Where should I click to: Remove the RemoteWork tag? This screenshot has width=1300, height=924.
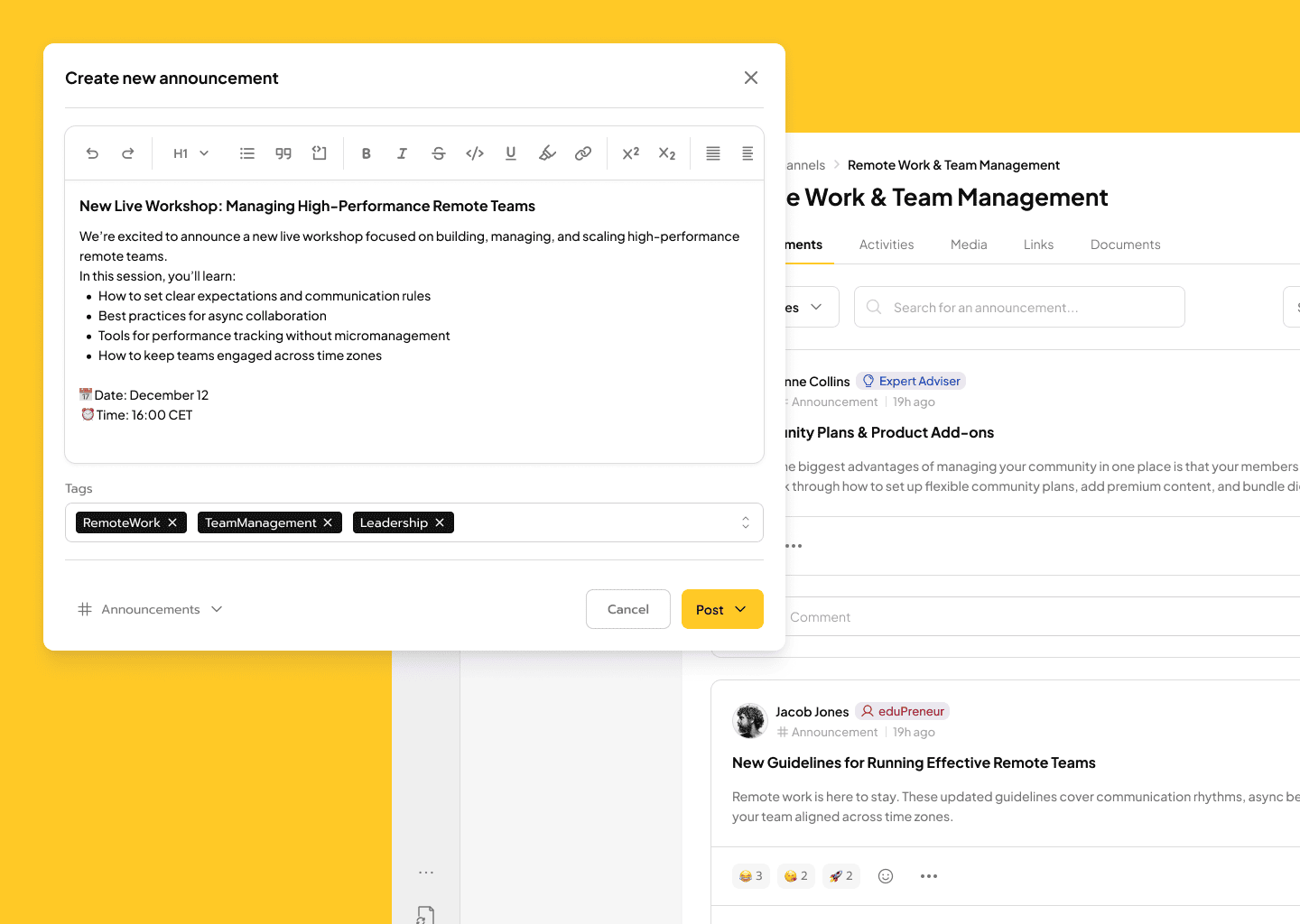coord(172,522)
